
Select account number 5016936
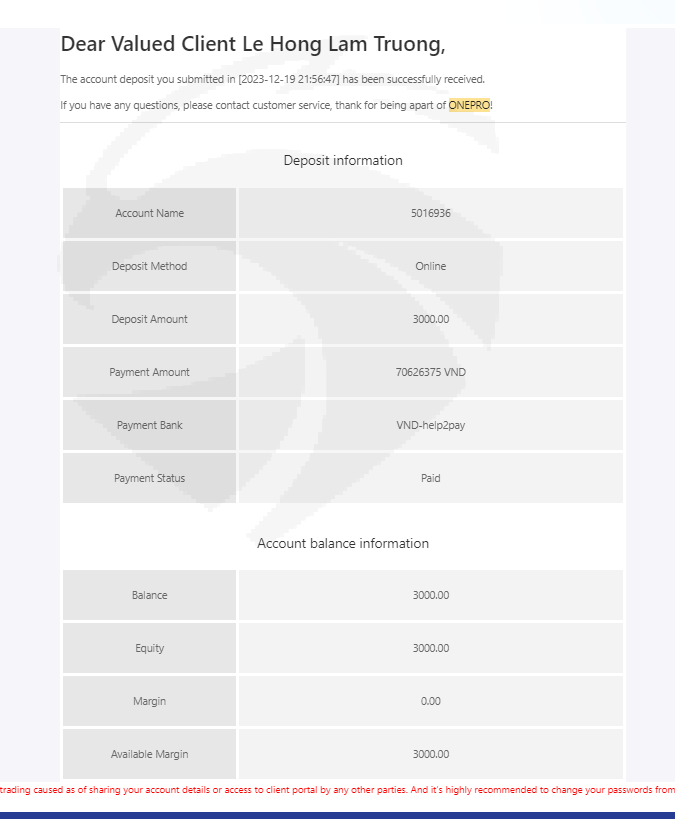430,213
